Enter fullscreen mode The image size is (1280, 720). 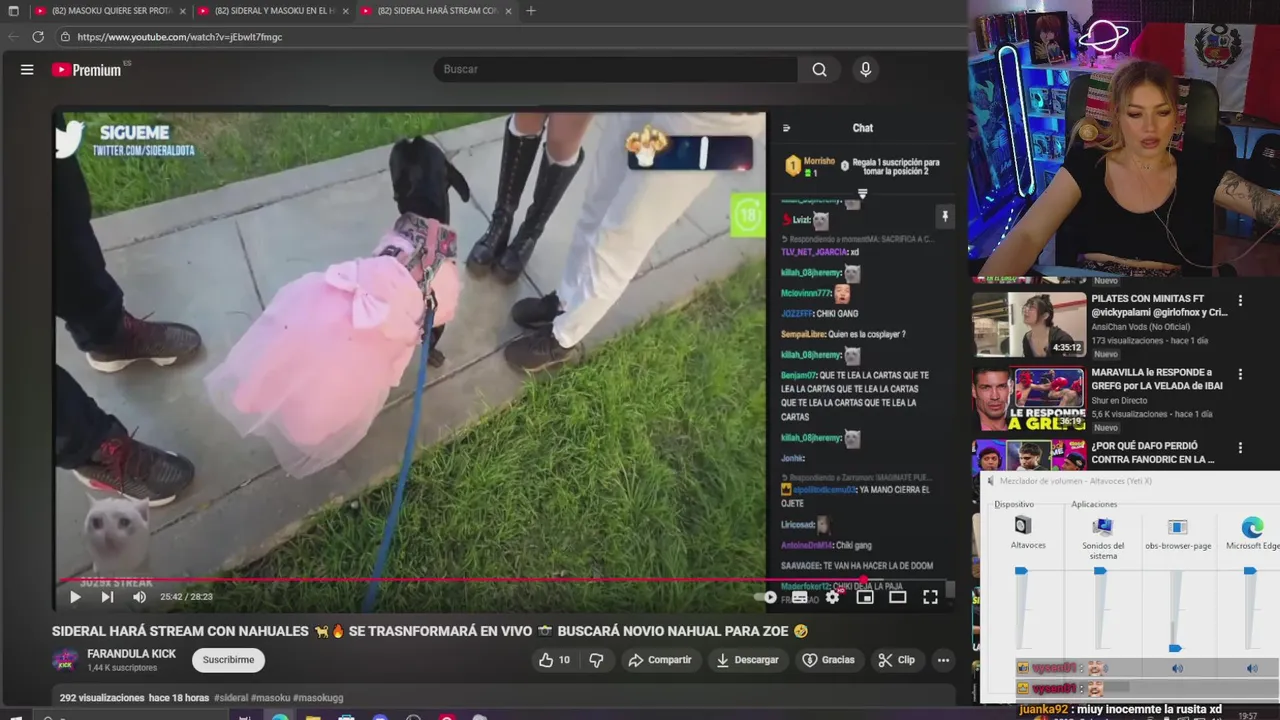pyautogui.click(x=930, y=597)
